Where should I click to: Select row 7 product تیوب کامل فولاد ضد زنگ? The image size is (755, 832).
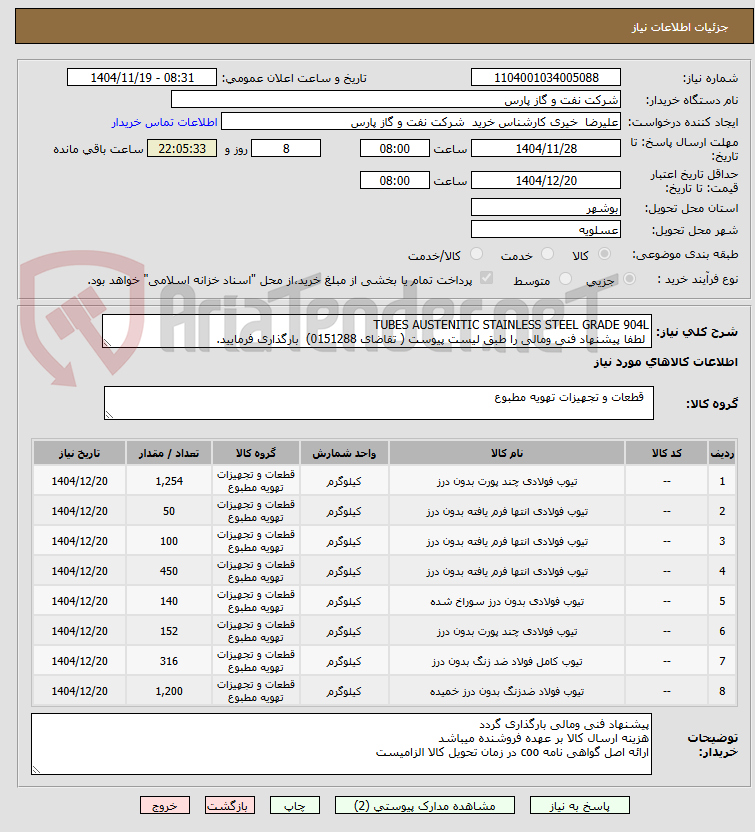pos(507,661)
